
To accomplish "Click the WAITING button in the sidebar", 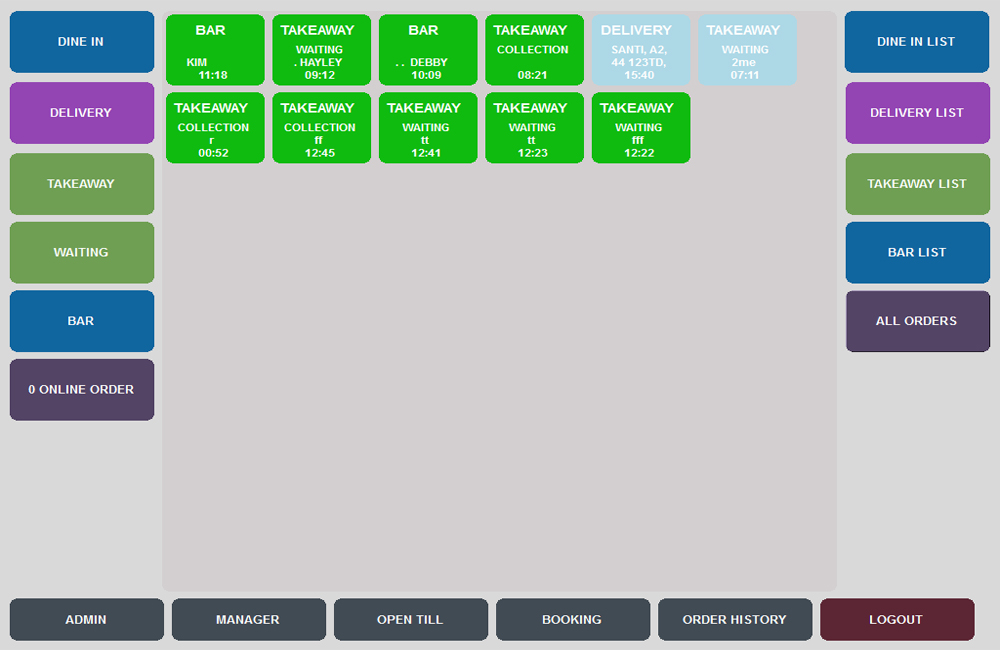I will pos(82,253).
